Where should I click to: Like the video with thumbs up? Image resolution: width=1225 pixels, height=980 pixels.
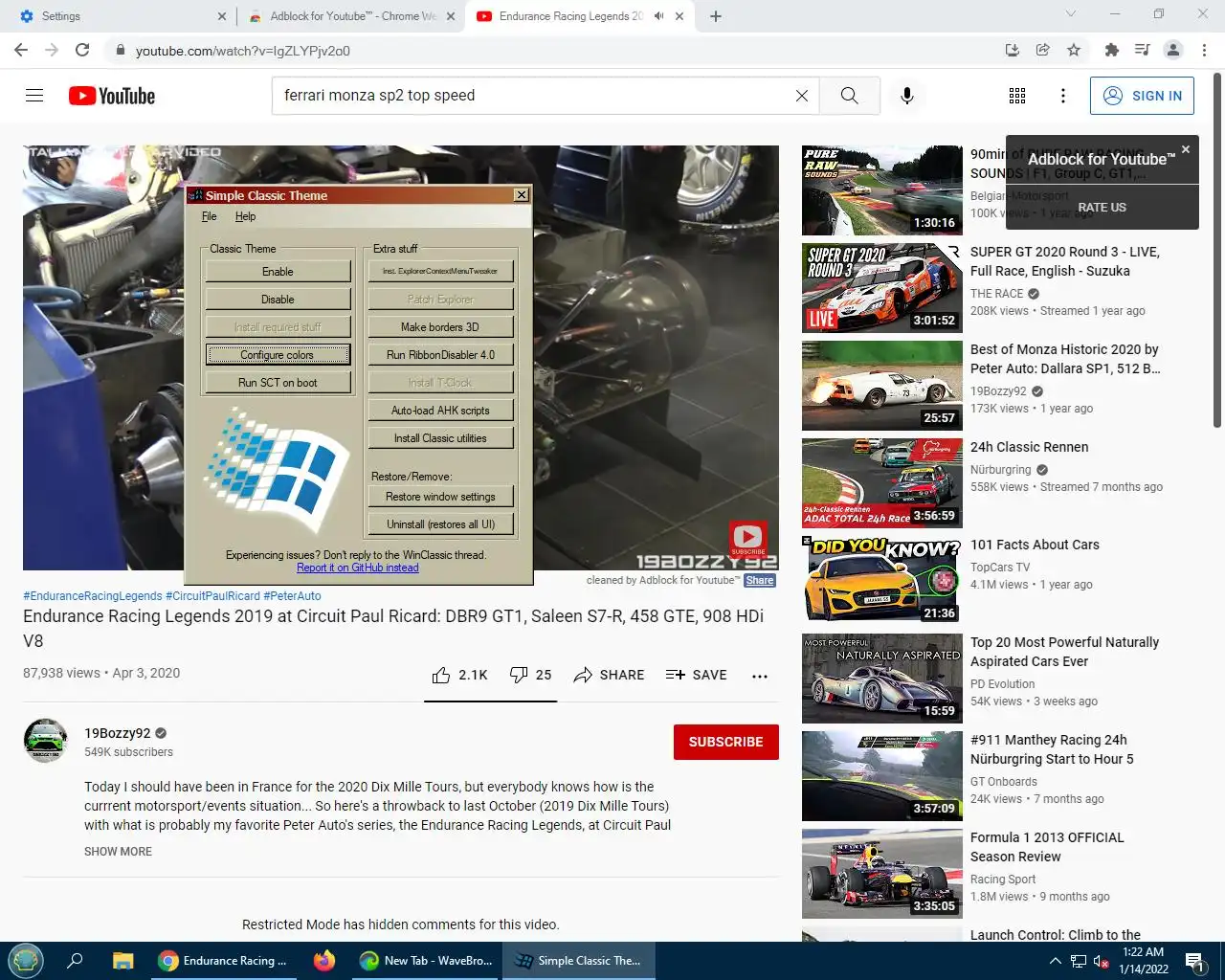(x=460, y=675)
